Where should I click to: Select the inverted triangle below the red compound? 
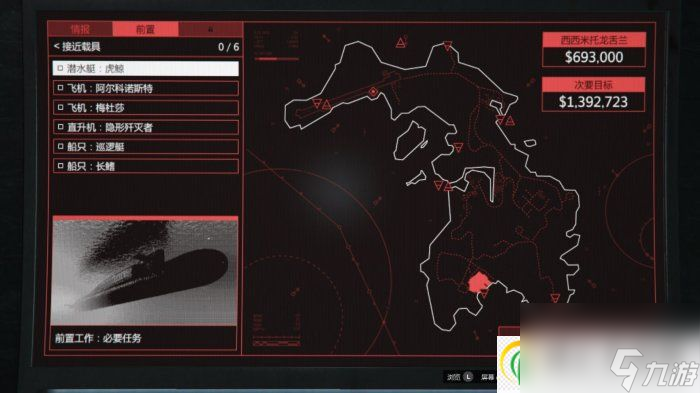click(x=484, y=293)
